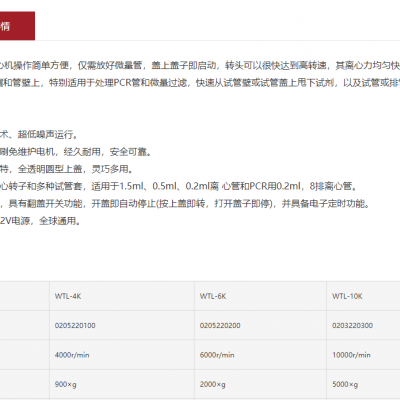Click the 5000×g force value
Screen dimensions: 400x400
345,384
